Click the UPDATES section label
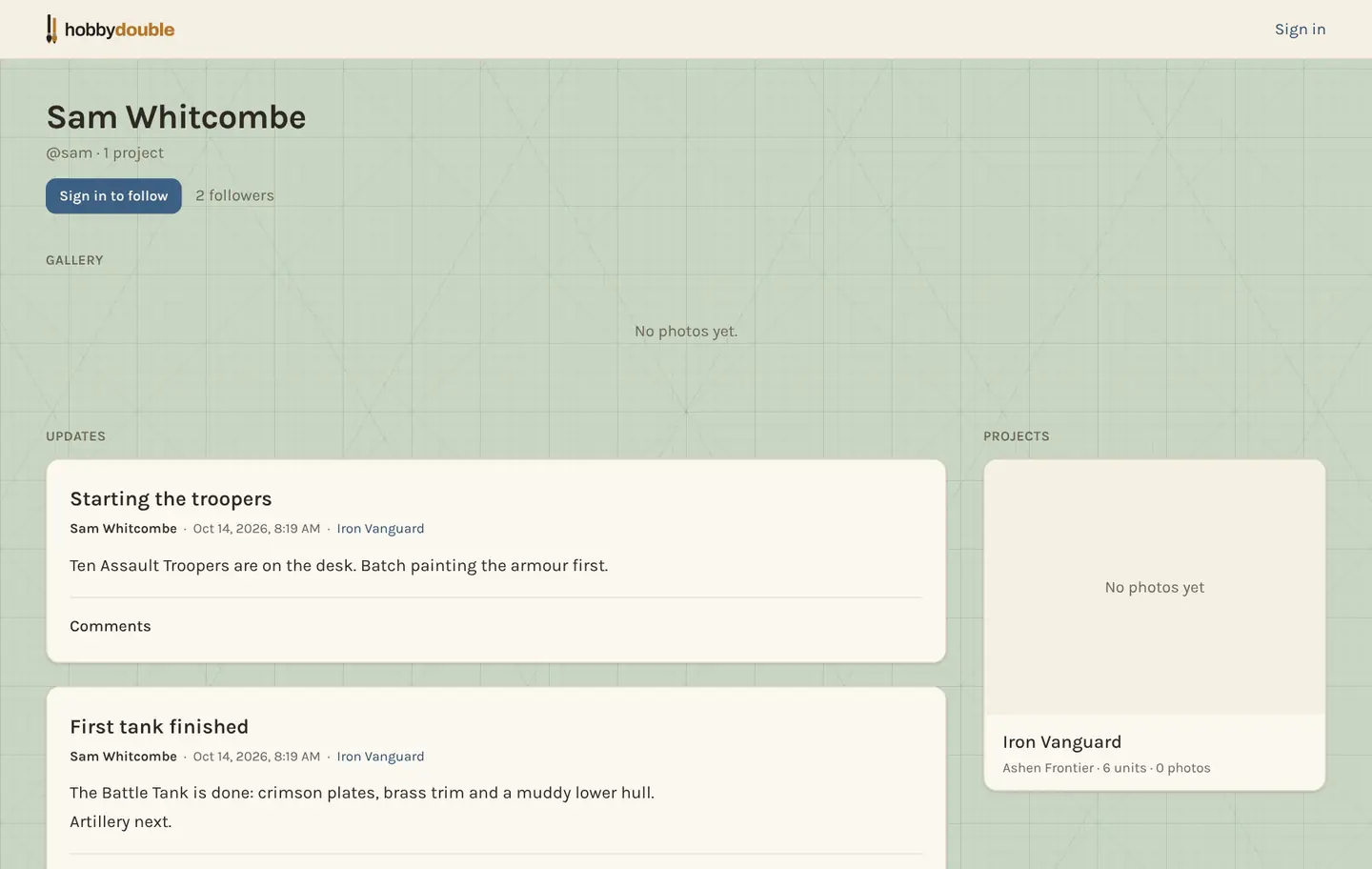The image size is (1372, 869). click(75, 436)
